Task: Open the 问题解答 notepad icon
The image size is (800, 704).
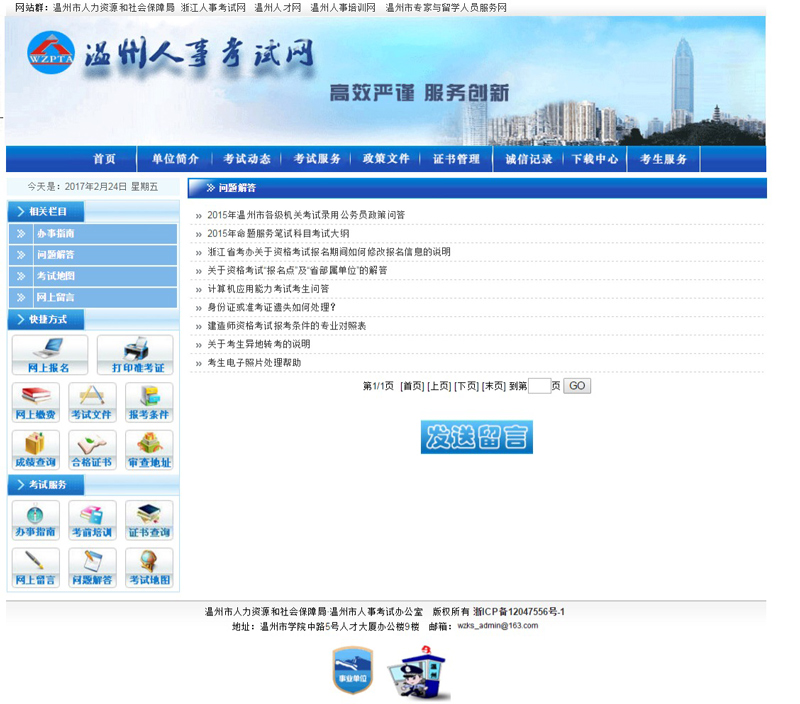Action: point(92,567)
